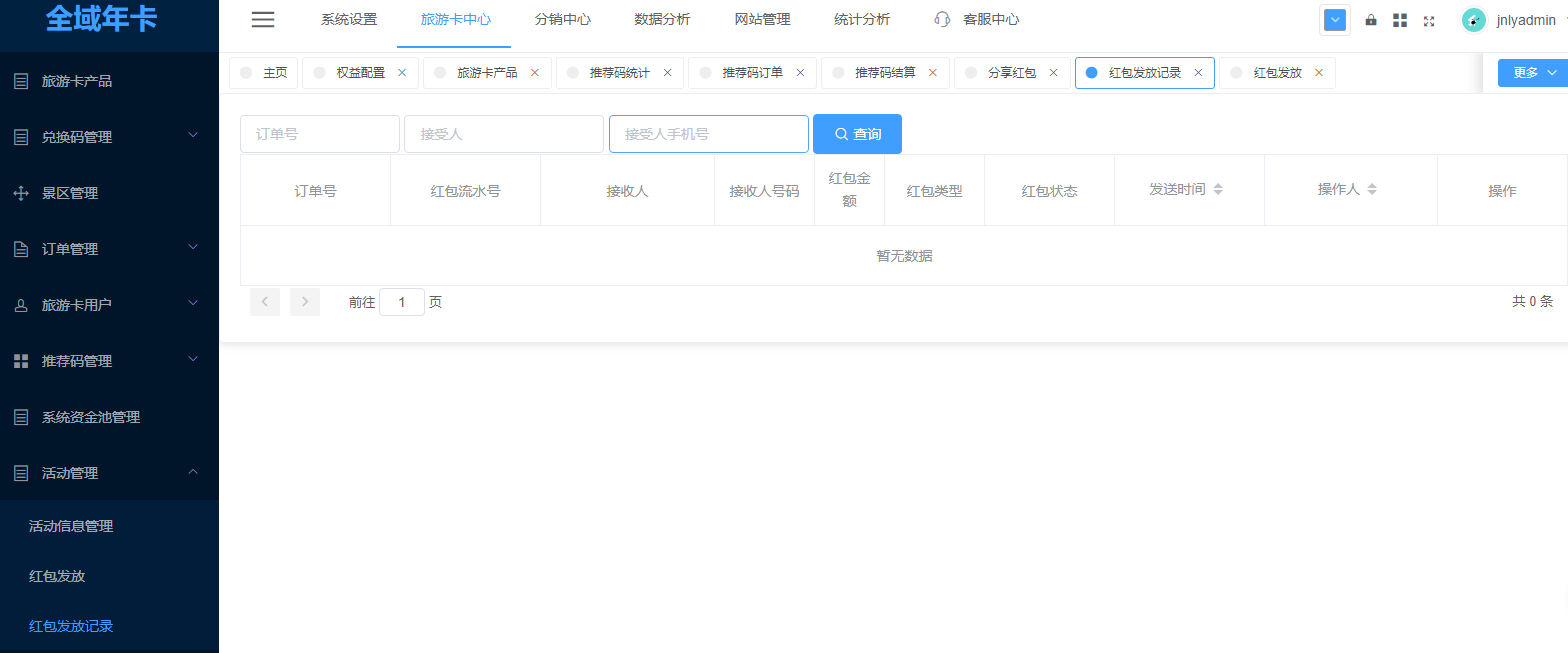Click 旅游卡用户 sidebar person icon
Viewport: 1568px width, 653px height.
coord(21,306)
